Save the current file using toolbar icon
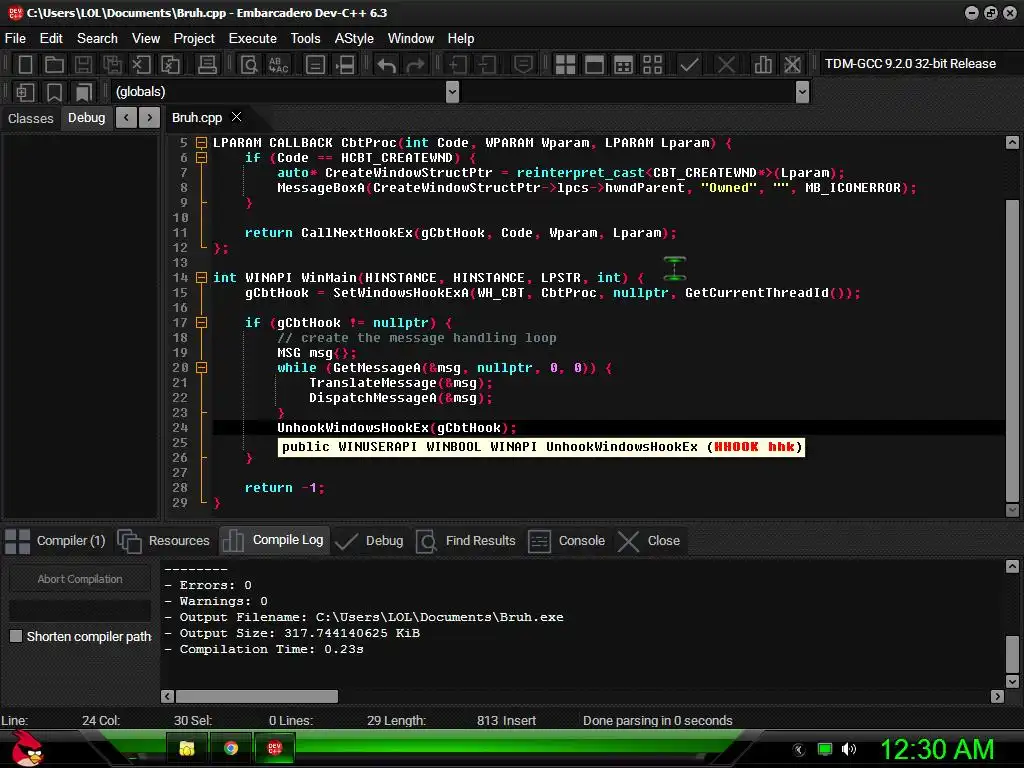Screen dimensions: 1024x768 coord(83,64)
